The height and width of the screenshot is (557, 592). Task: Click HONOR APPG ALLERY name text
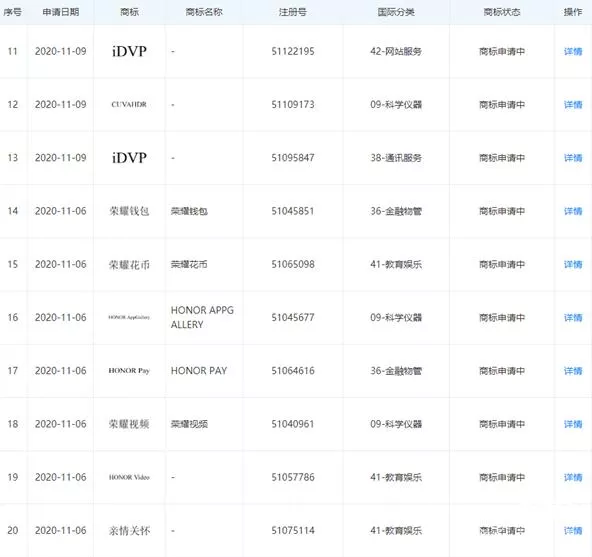(202, 317)
